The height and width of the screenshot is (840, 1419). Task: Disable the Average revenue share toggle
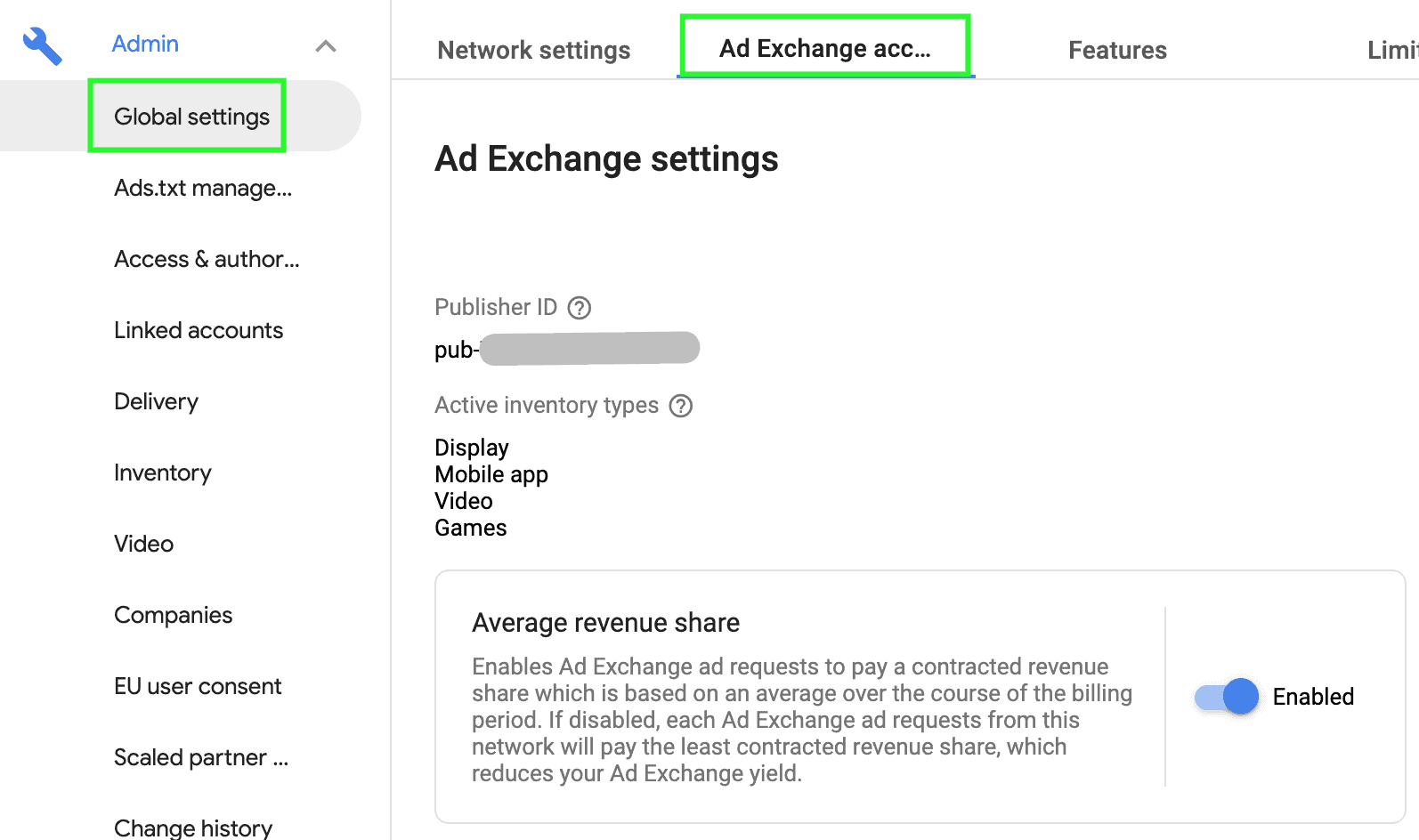tap(1227, 697)
